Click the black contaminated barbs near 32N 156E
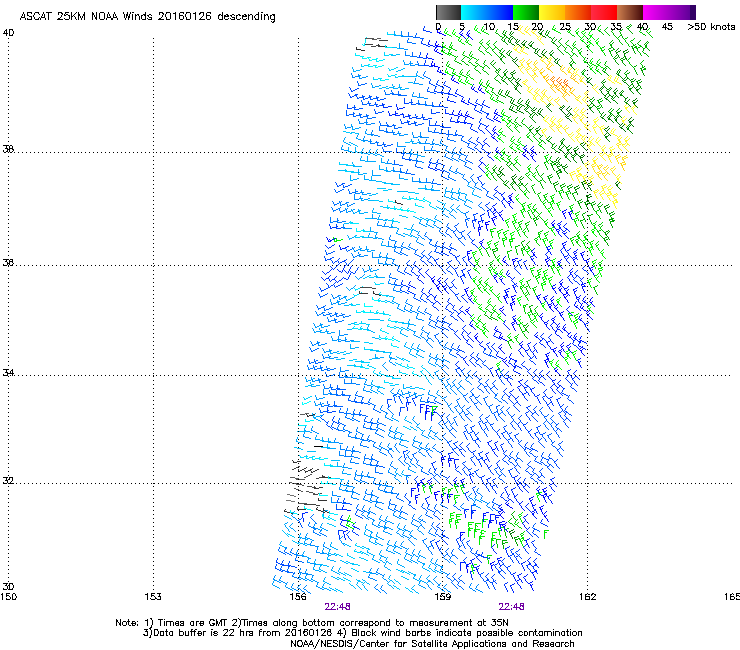The image size is (740, 650). (306, 486)
